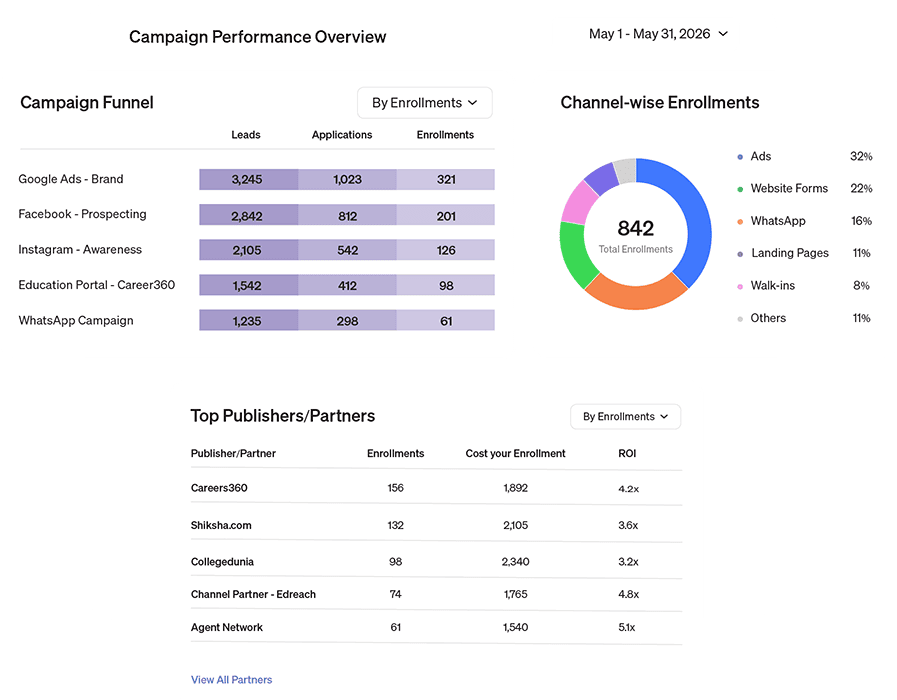Click the 201 enrollments bar segment
This screenshot has width=897, height=700.
[x=446, y=215]
